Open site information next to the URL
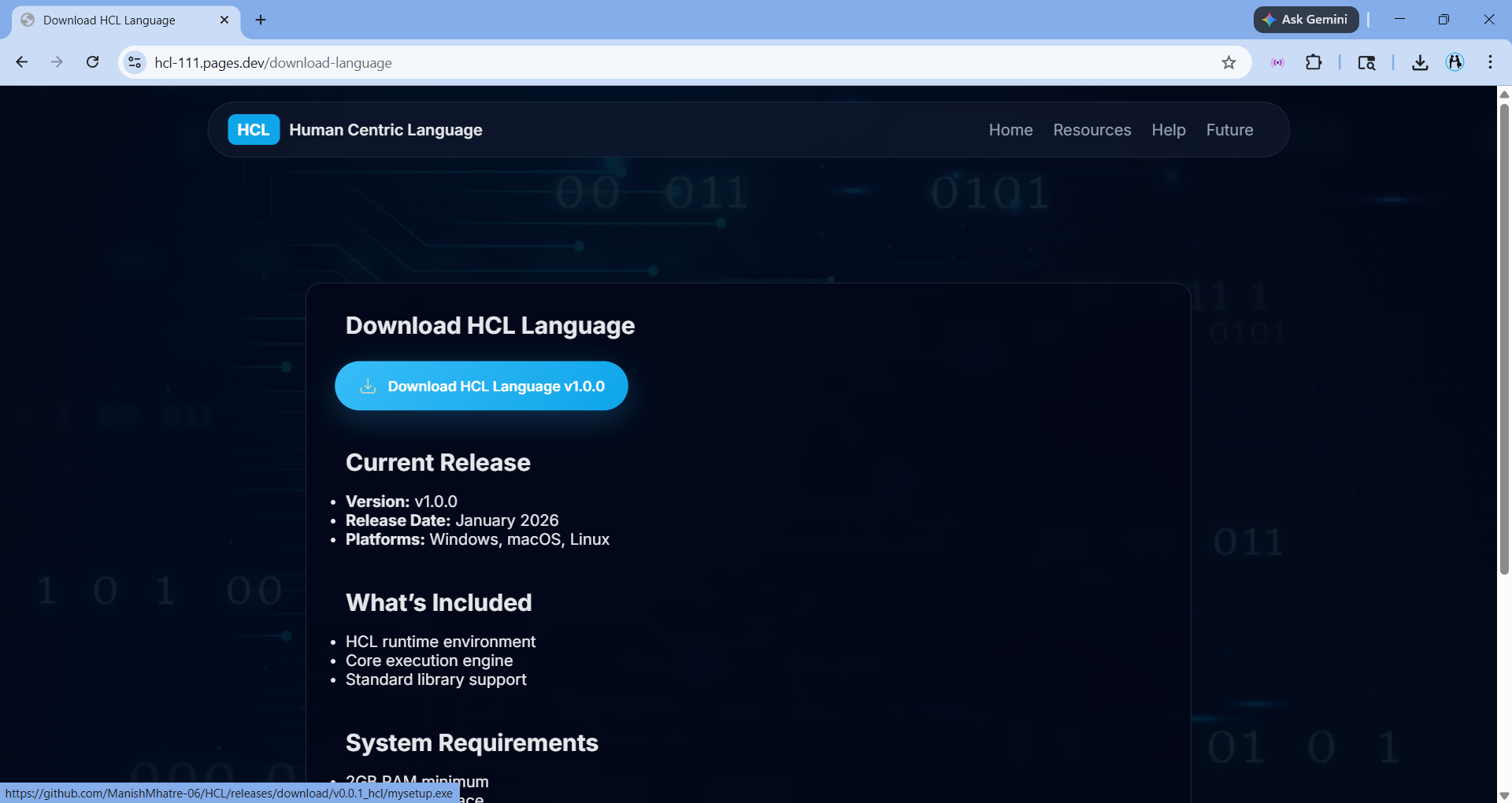 tap(134, 62)
